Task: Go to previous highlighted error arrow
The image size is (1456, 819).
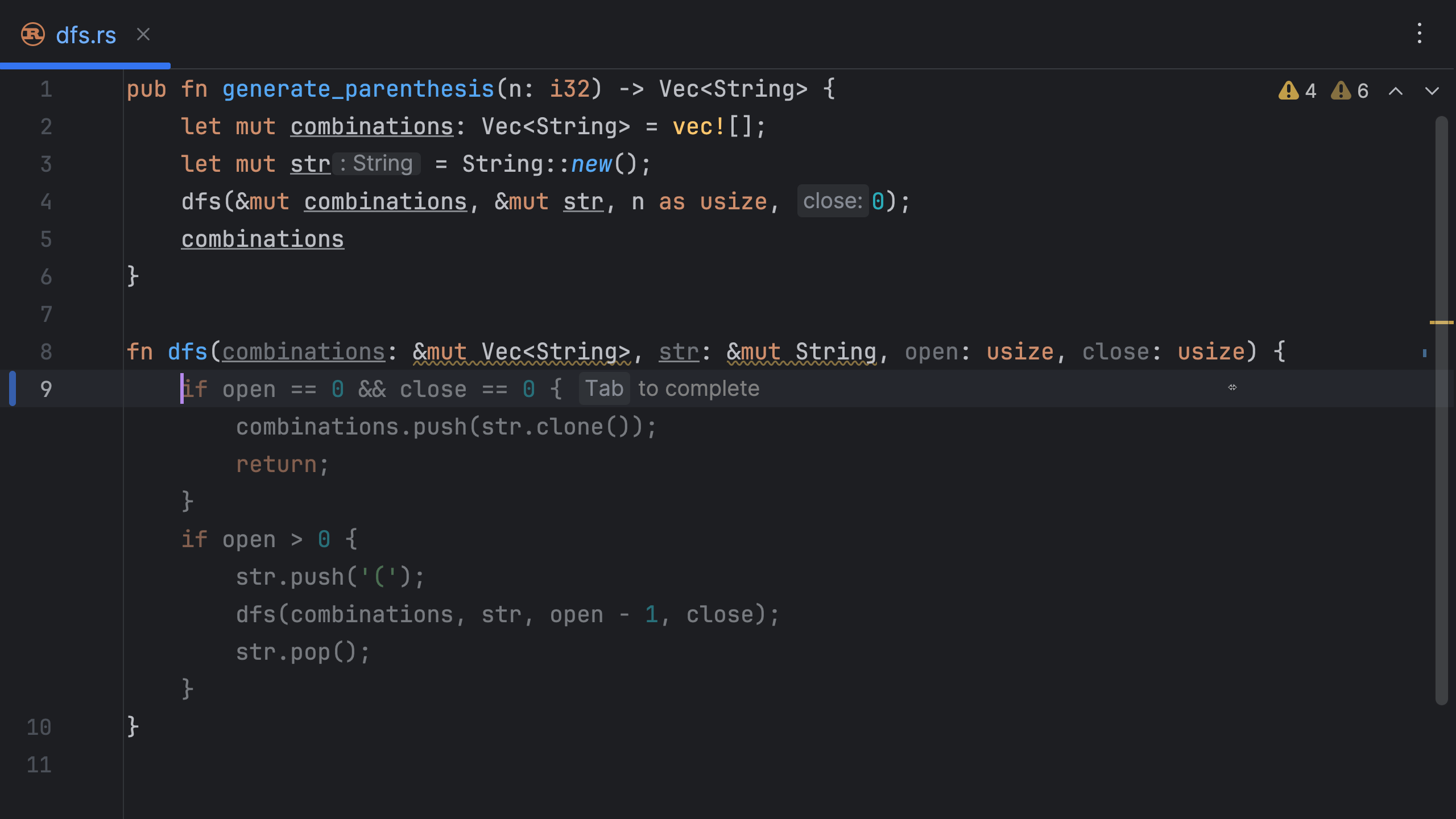Action: (1395, 91)
